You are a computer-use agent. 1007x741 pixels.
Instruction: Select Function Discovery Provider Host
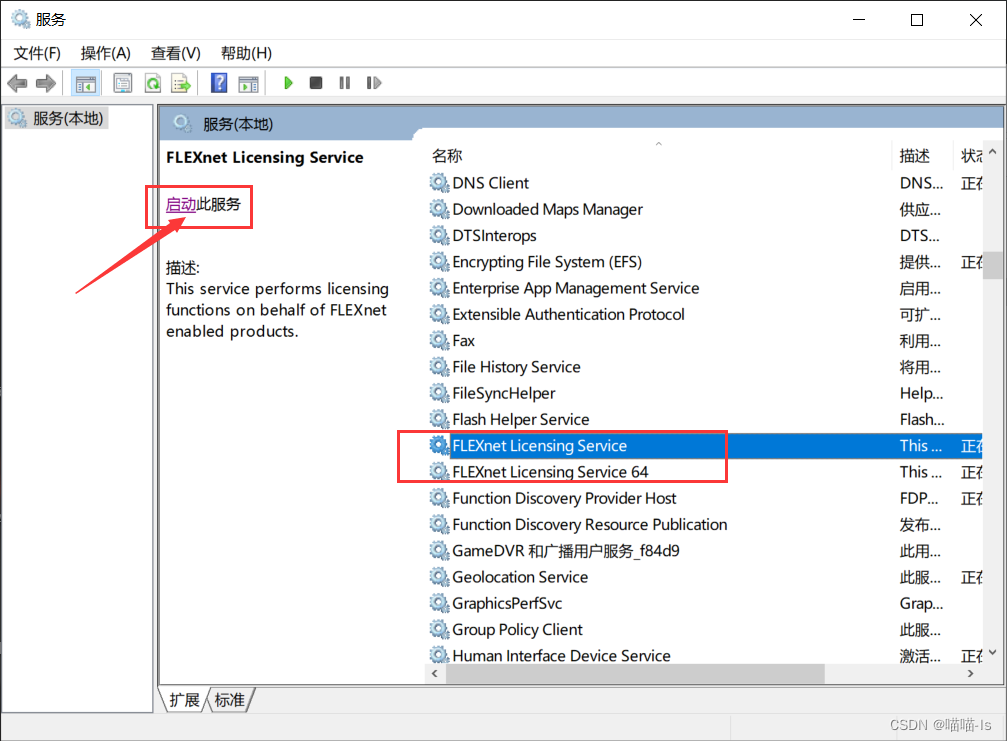[x=705, y=498]
